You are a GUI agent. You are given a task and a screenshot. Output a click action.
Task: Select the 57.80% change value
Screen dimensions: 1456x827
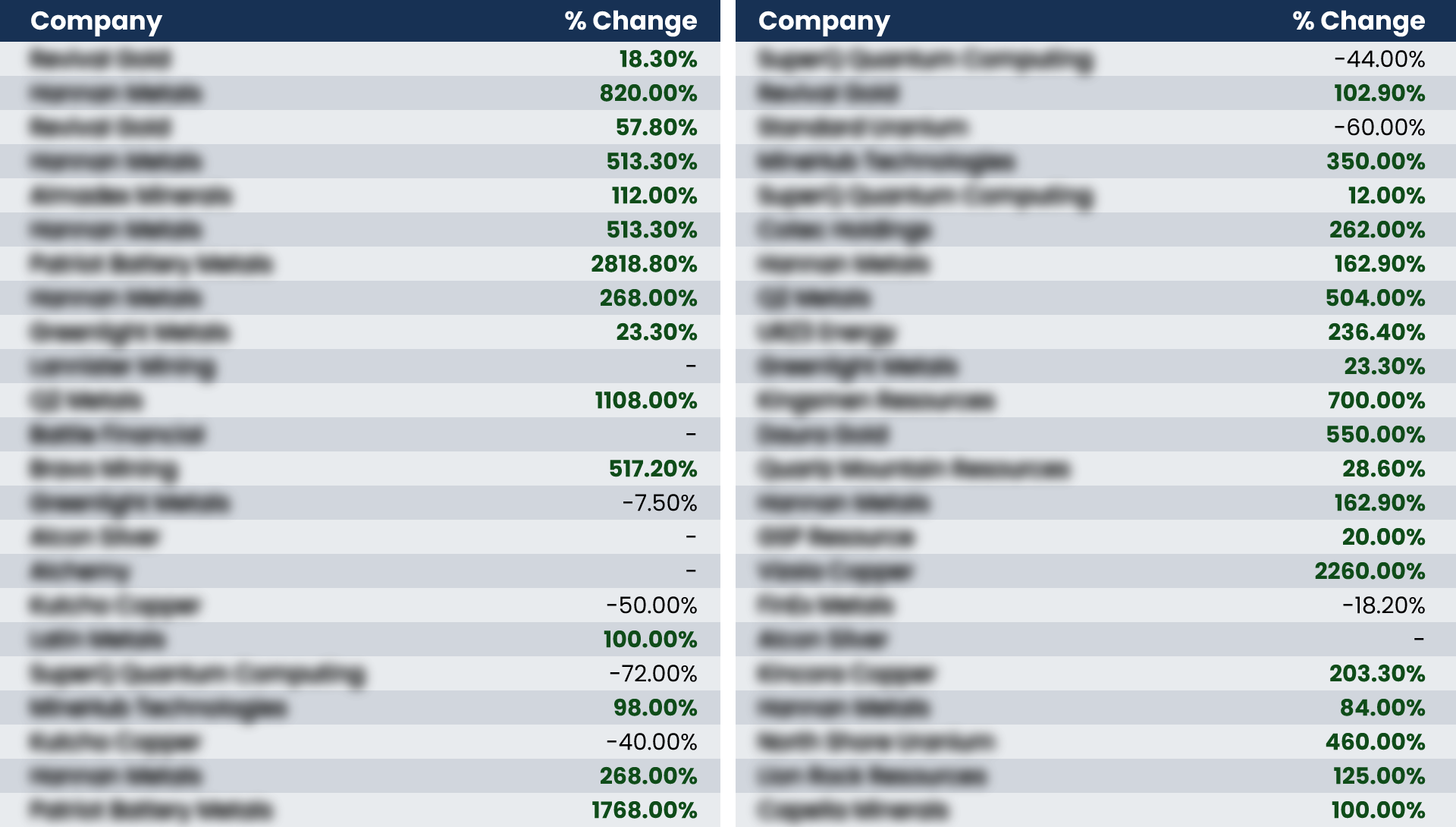(x=656, y=127)
